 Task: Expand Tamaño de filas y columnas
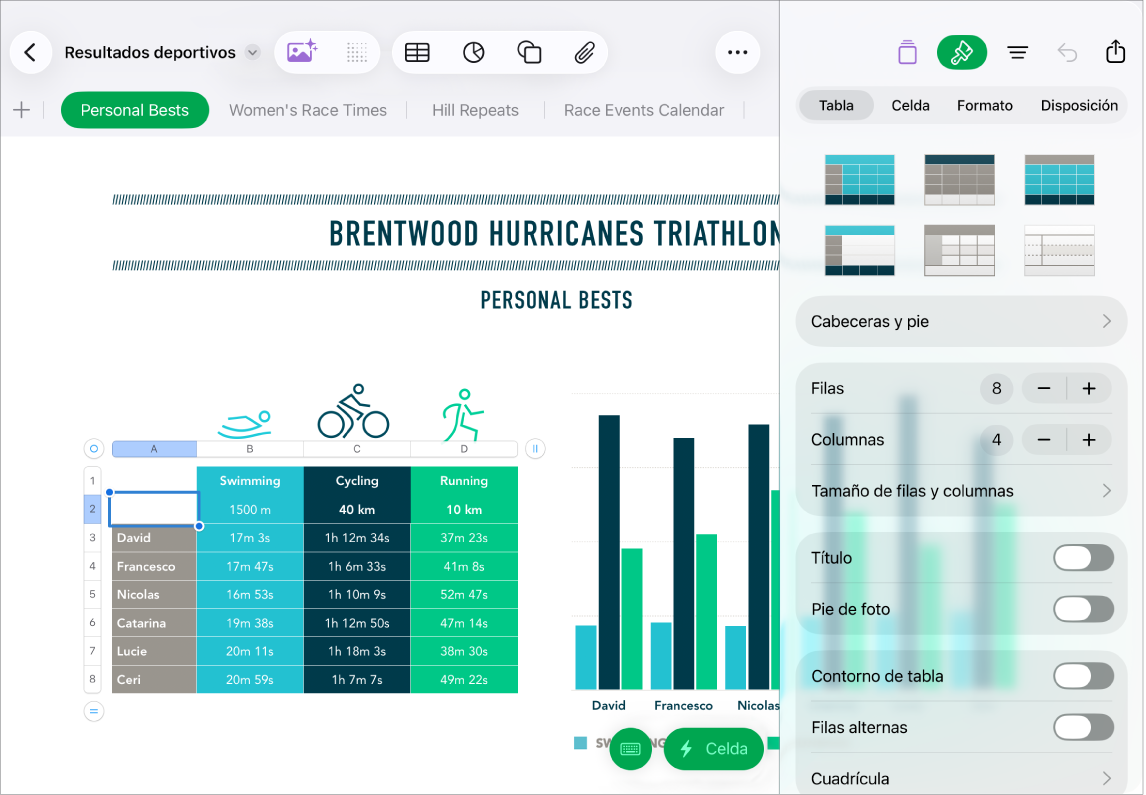961,491
